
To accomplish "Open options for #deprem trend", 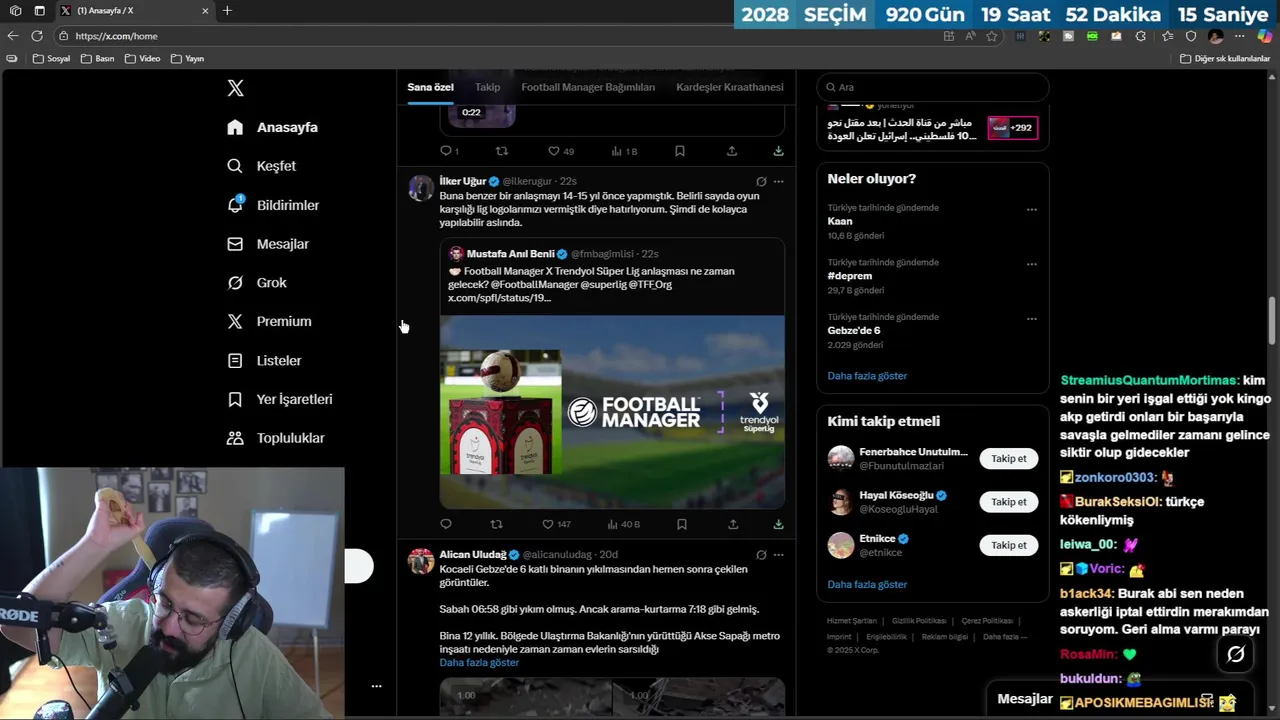I will [1031, 265].
